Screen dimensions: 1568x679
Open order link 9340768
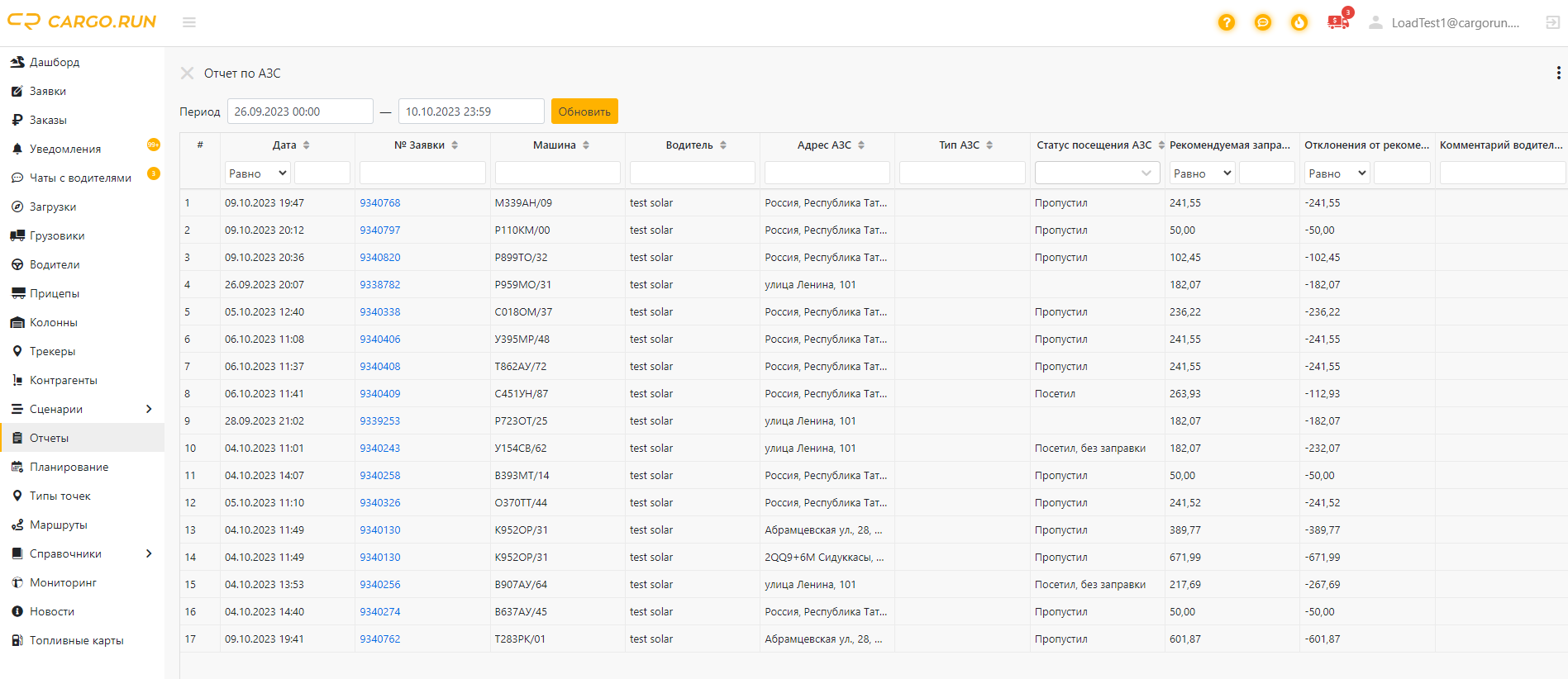point(379,203)
